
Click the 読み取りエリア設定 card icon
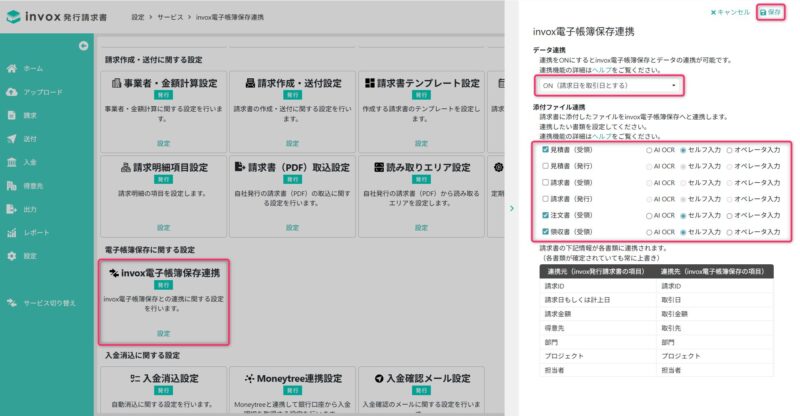pos(379,167)
